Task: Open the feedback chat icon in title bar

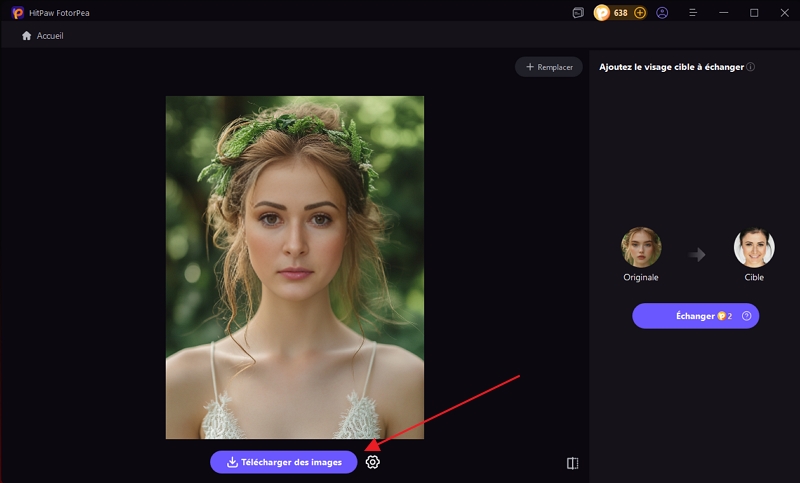Action: point(578,13)
